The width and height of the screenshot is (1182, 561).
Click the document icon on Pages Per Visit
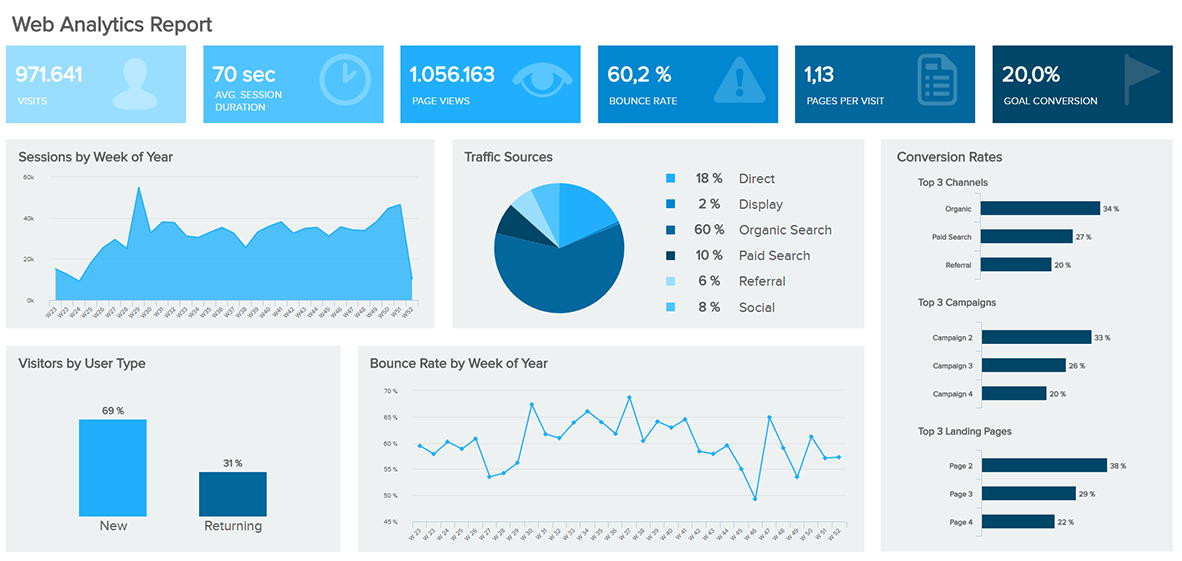coord(936,81)
